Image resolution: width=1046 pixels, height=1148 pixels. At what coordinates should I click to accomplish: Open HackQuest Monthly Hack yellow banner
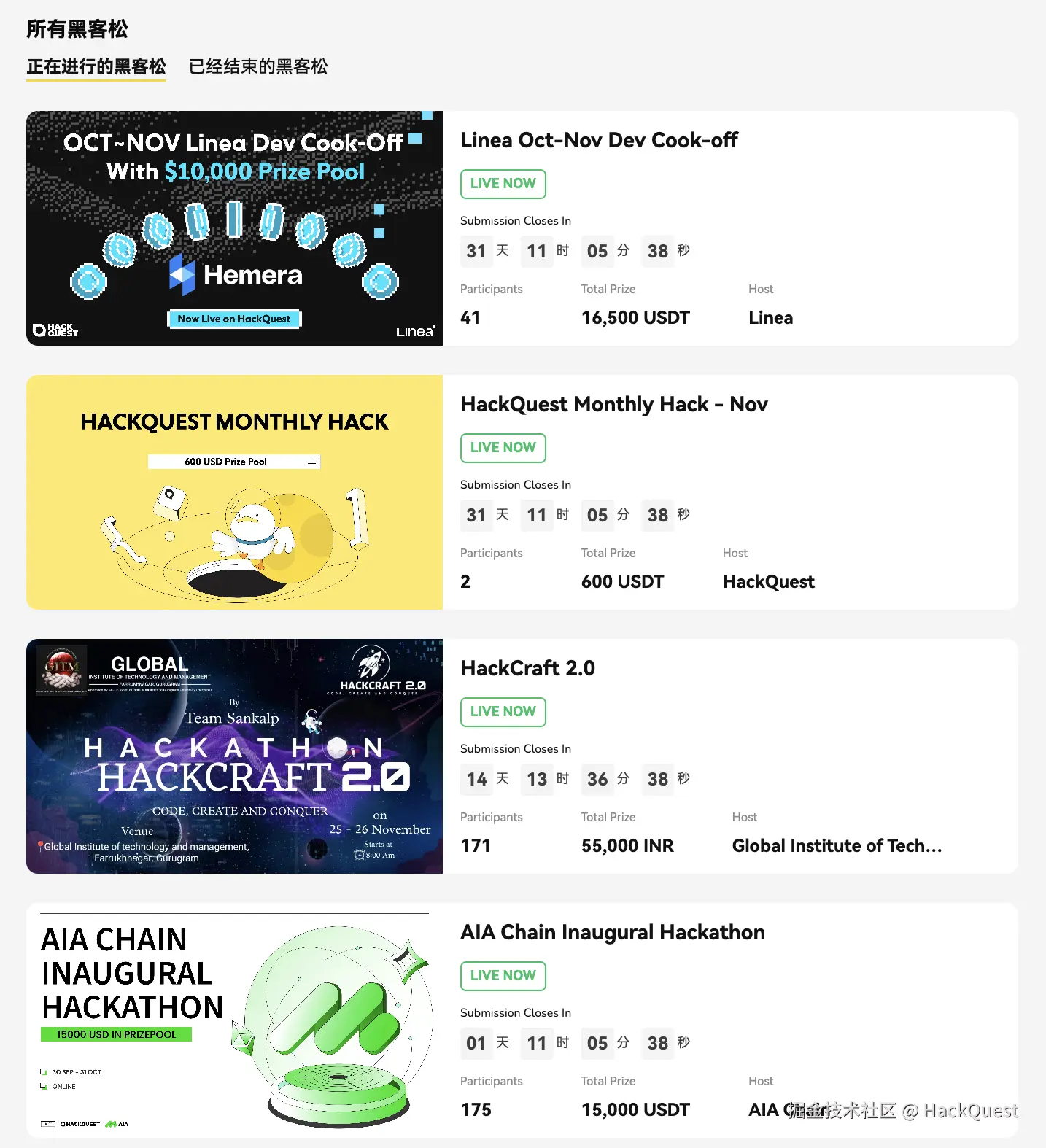click(x=234, y=492)
